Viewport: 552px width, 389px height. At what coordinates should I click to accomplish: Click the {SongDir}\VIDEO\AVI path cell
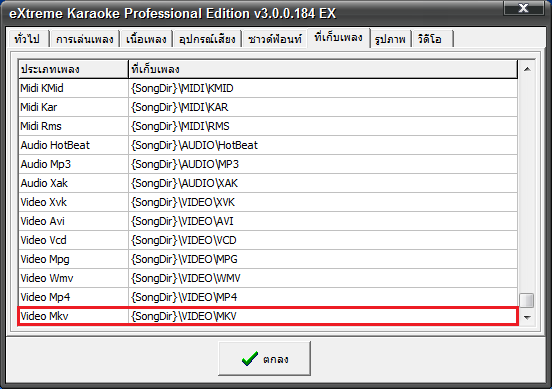[x=323, y=221]
